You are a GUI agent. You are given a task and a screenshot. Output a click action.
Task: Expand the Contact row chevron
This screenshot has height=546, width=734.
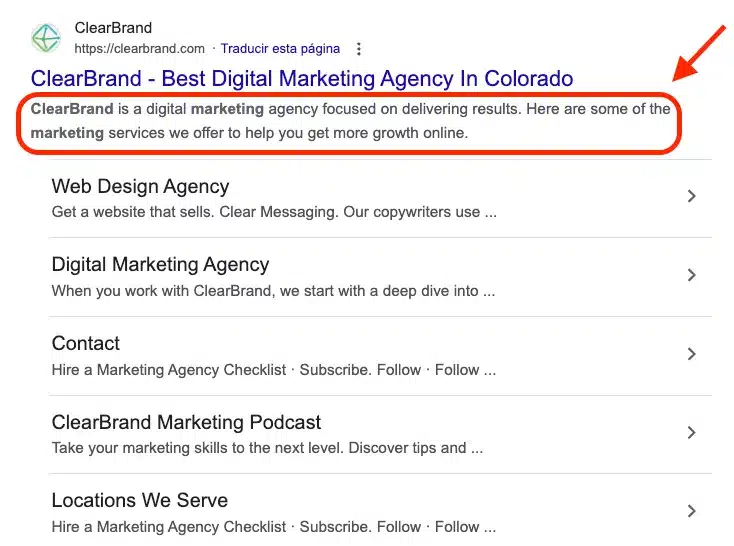click(x=691, y=354)
